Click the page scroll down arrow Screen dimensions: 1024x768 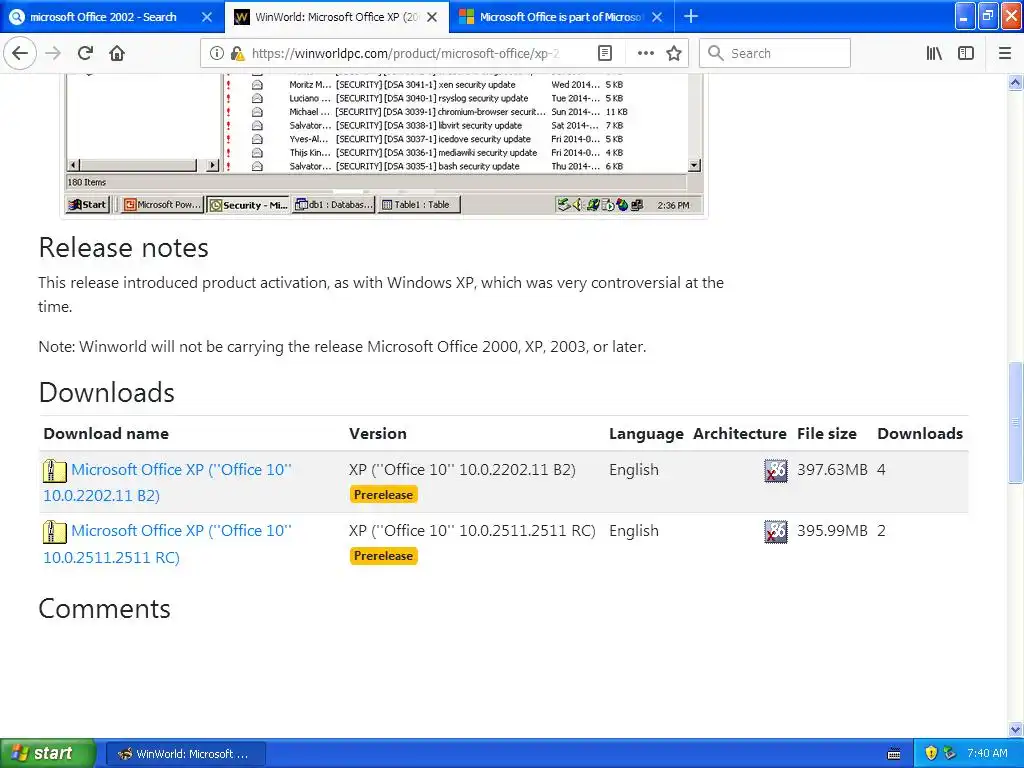tap(1015, 729)
